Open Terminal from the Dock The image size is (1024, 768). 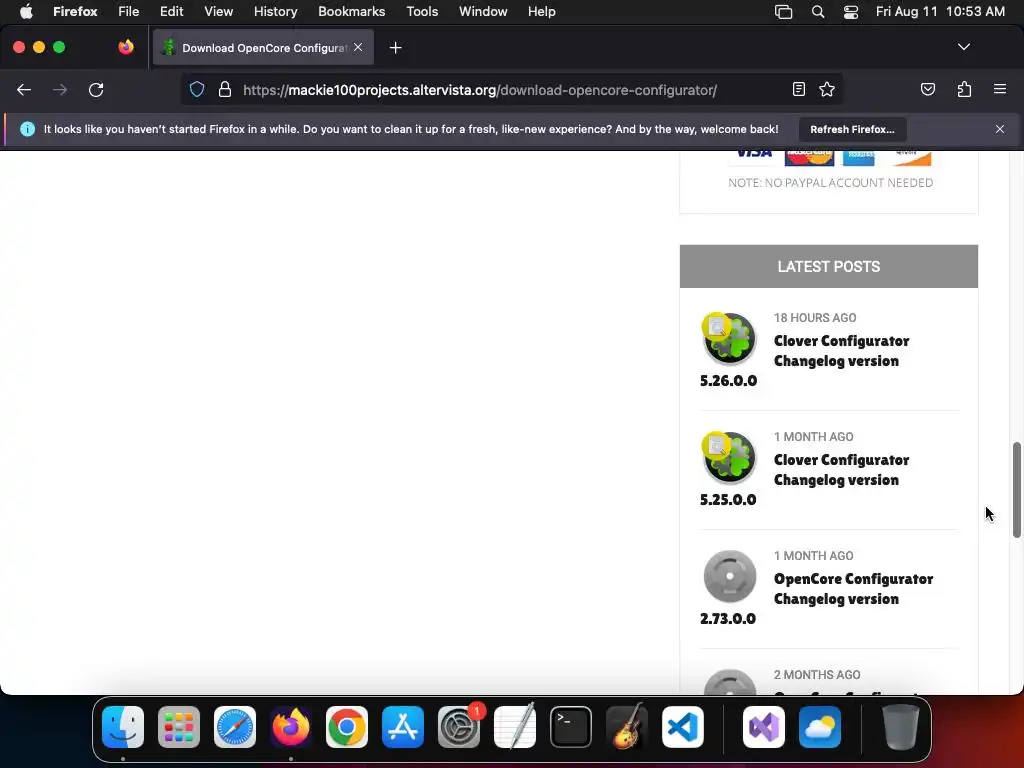click(x=571, y=727)
